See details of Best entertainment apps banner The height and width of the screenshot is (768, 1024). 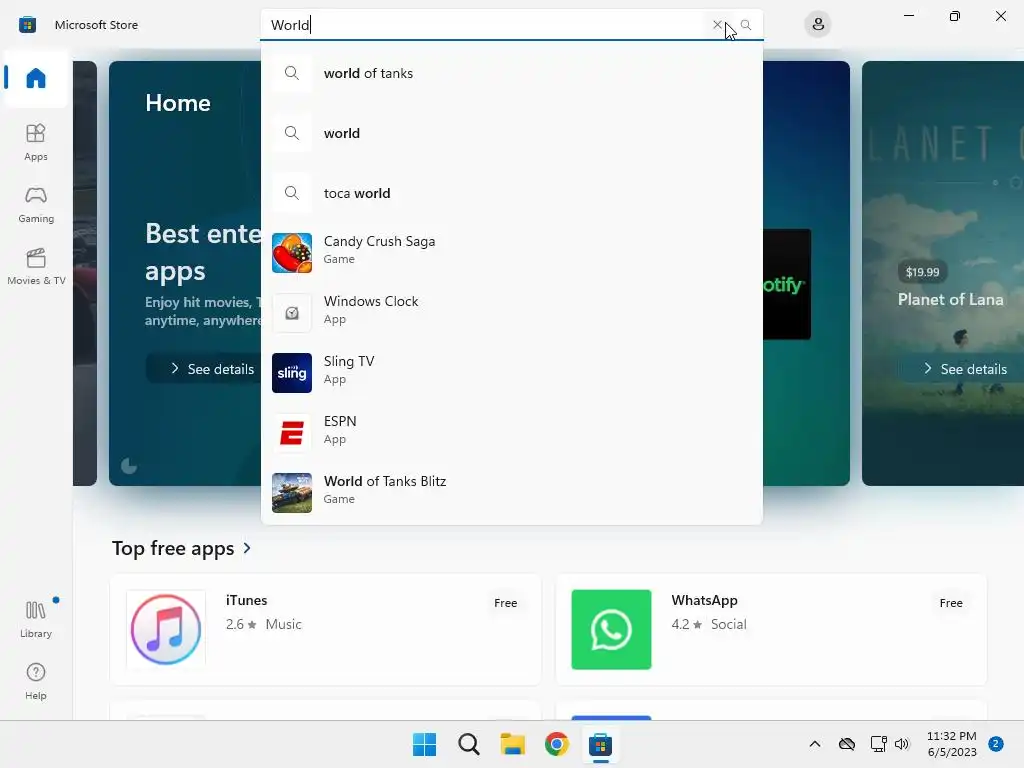(204, 369)
